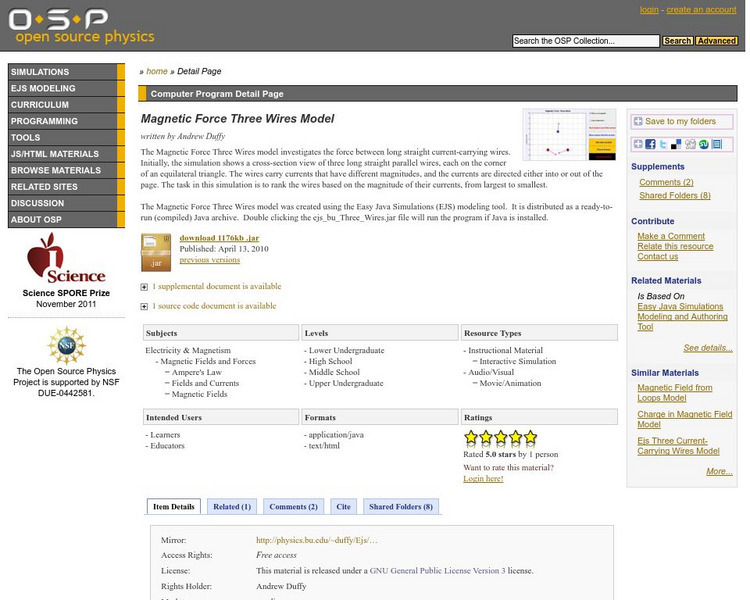Click the Search button
Screen dimensions: 750x600
[677, 41]
